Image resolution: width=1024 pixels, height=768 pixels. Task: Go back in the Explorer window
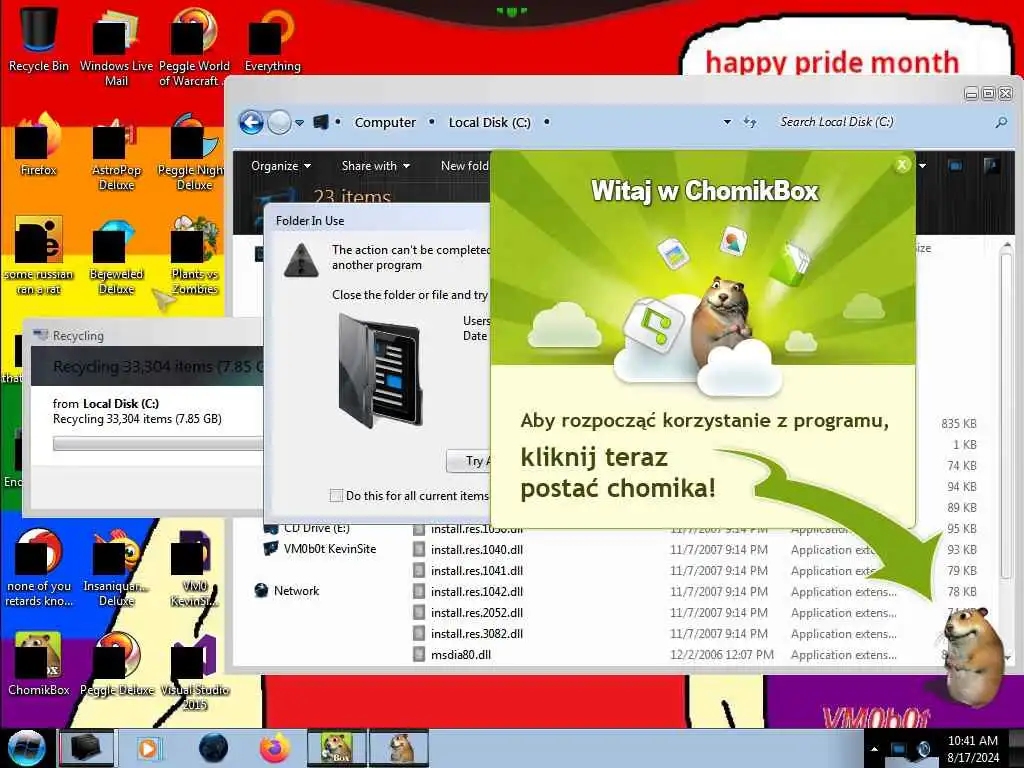251,122
